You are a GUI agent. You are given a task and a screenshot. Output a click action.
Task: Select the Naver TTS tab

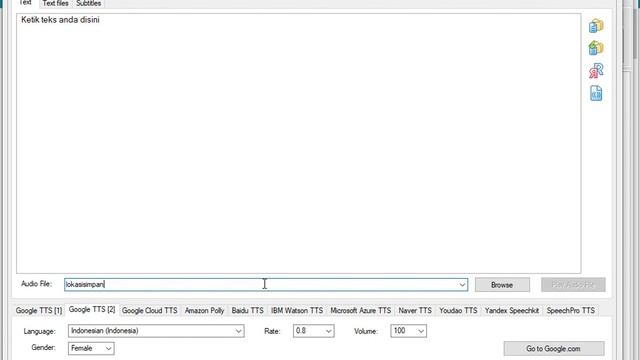point(415,311)
